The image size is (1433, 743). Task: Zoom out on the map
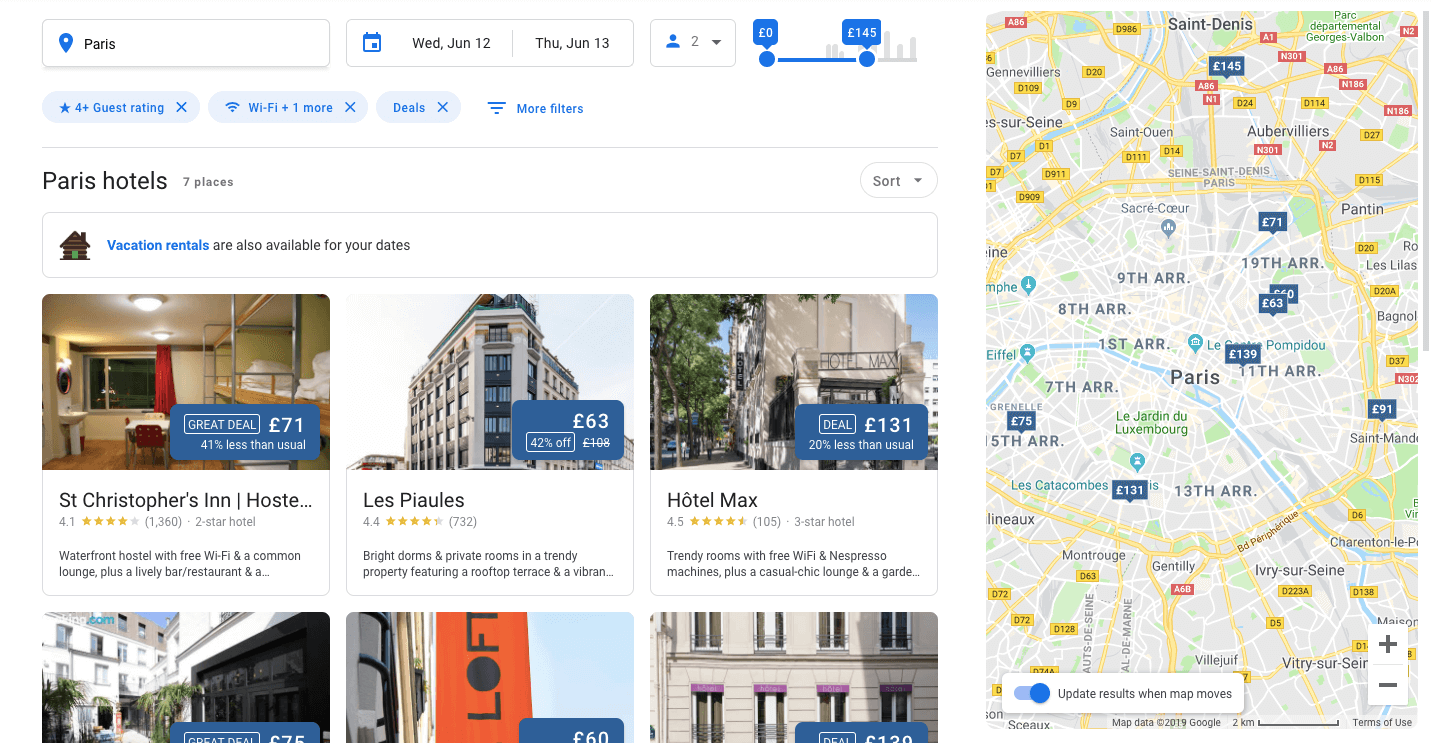point(1388,685)
